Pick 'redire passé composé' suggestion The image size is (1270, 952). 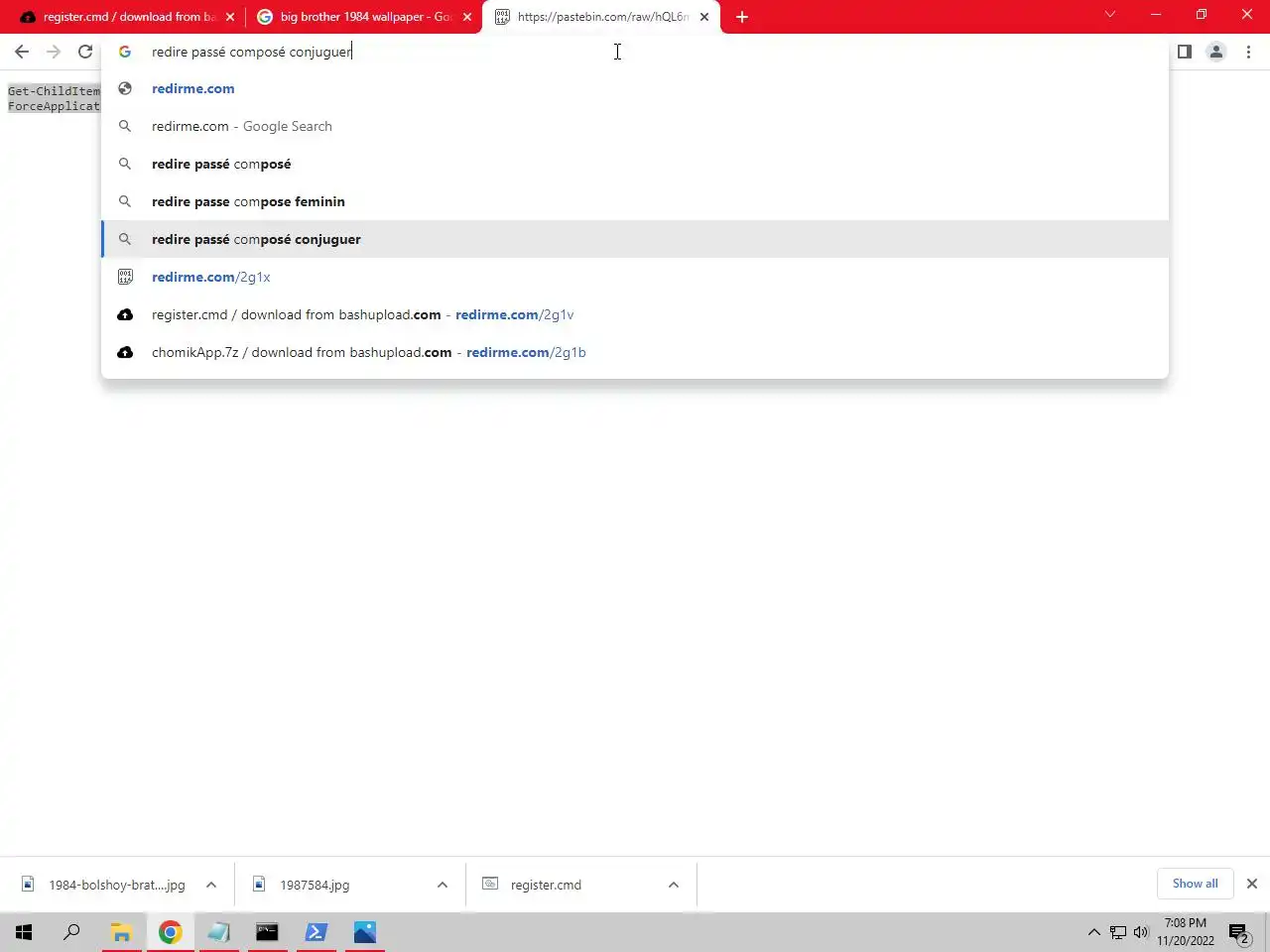point(635,164)
